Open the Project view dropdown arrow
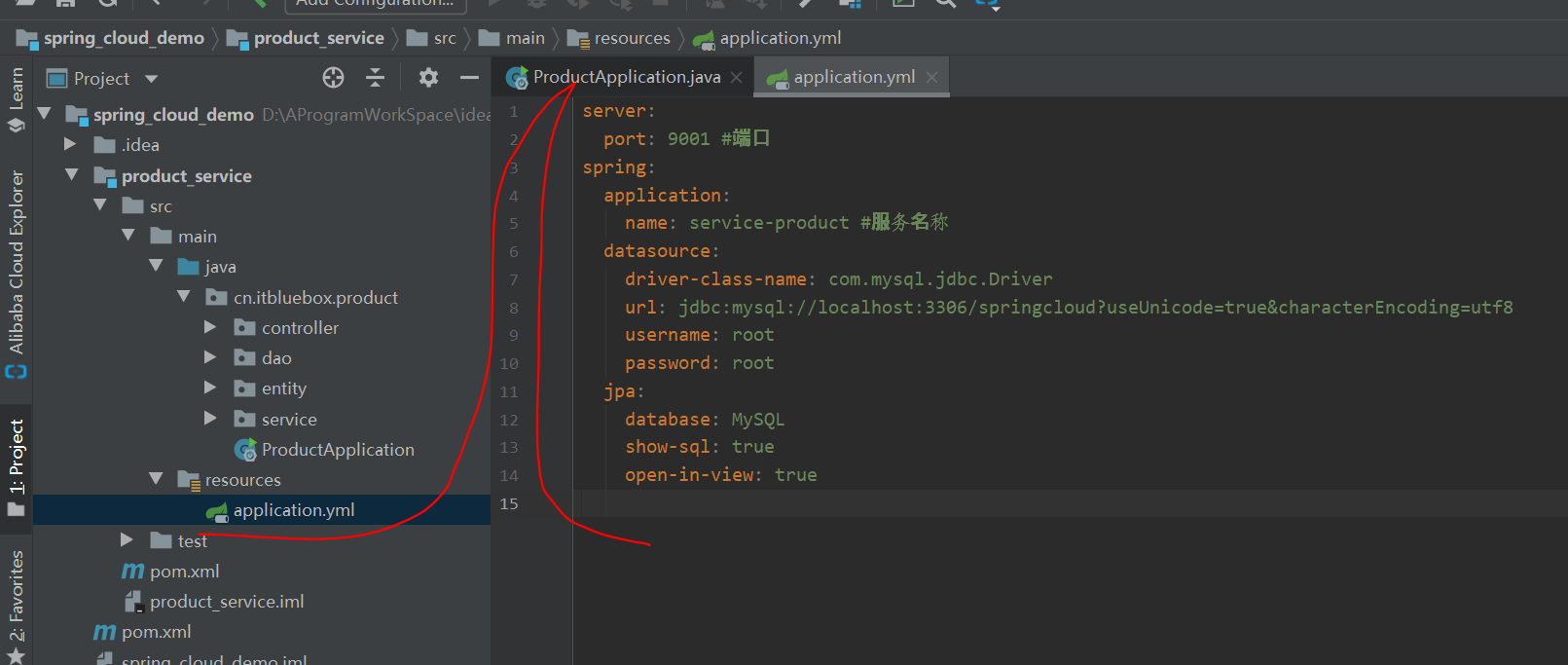 tap(151, 79)
